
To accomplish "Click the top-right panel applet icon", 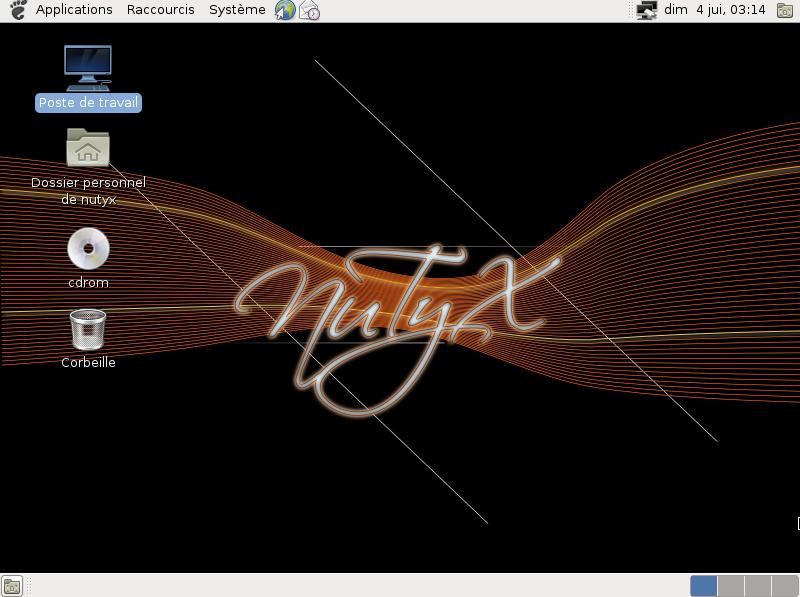I will 785,10.
